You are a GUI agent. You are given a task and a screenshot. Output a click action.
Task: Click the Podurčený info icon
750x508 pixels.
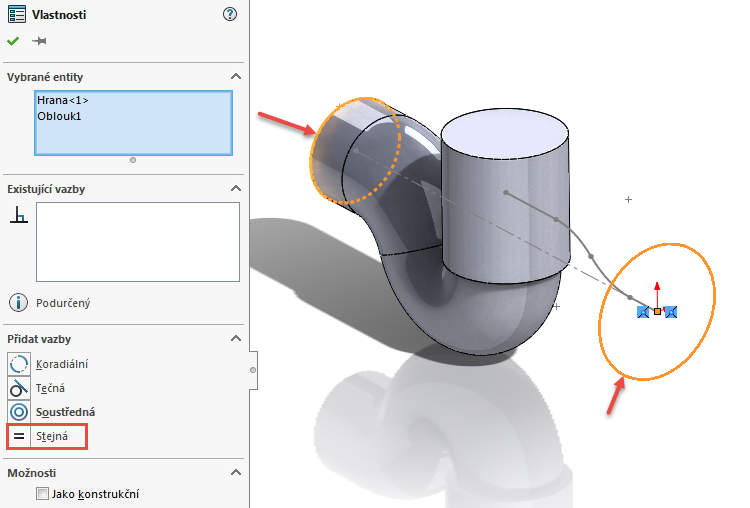pos(19,303)
